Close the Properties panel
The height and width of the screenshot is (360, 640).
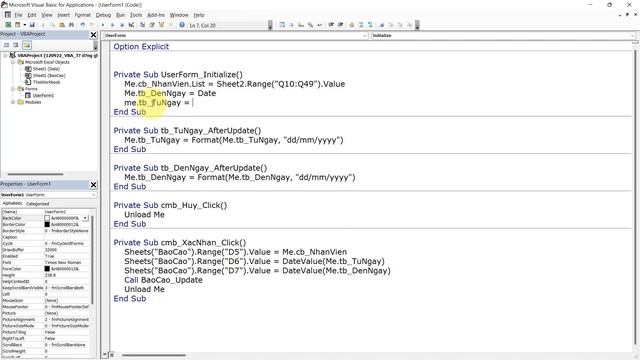(93, 185)
